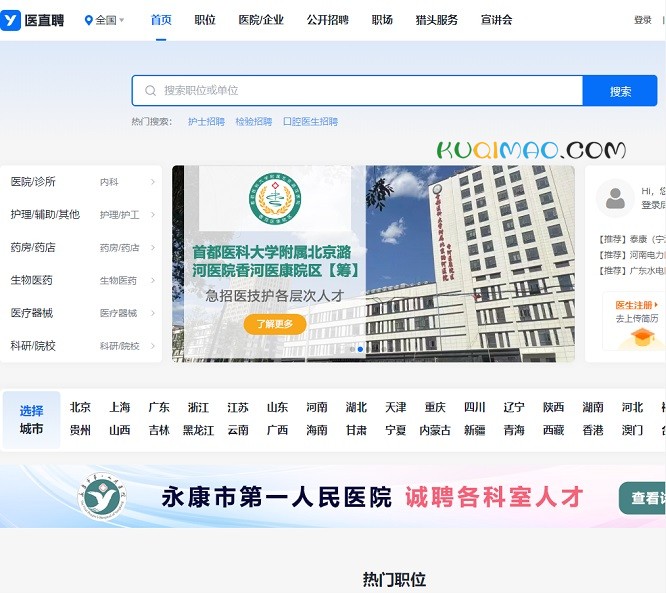This screenshot has height=593, width=666.
Task: Select region 香港
Action: pos(593,430)
